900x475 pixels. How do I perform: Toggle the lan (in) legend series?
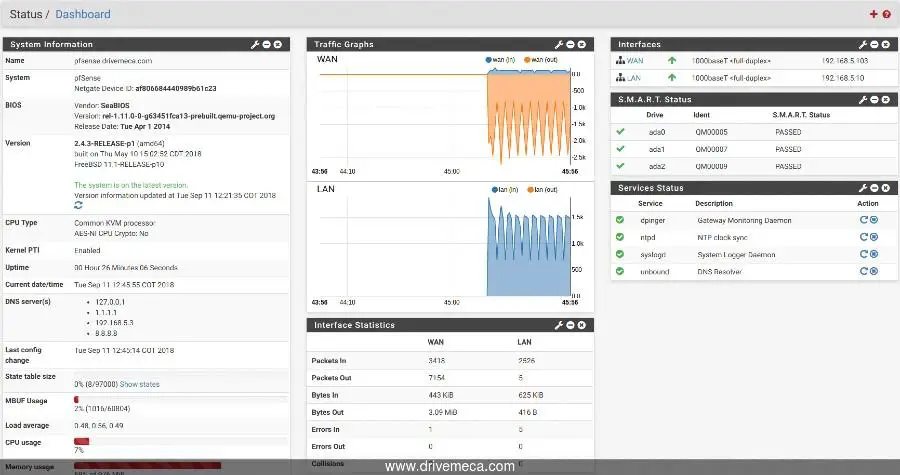pos(505,190)
